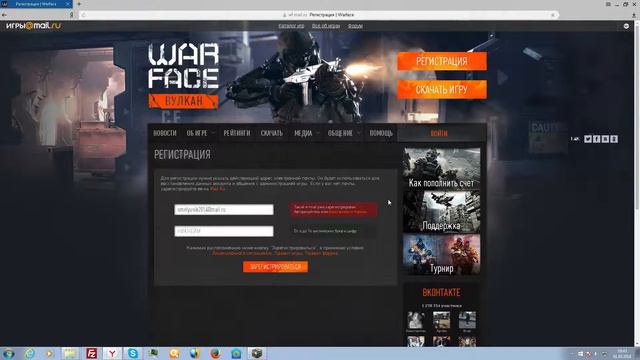This screenshot has width=640, height=360.
Task: Click the Войти login link
Action: coord(439,133)
